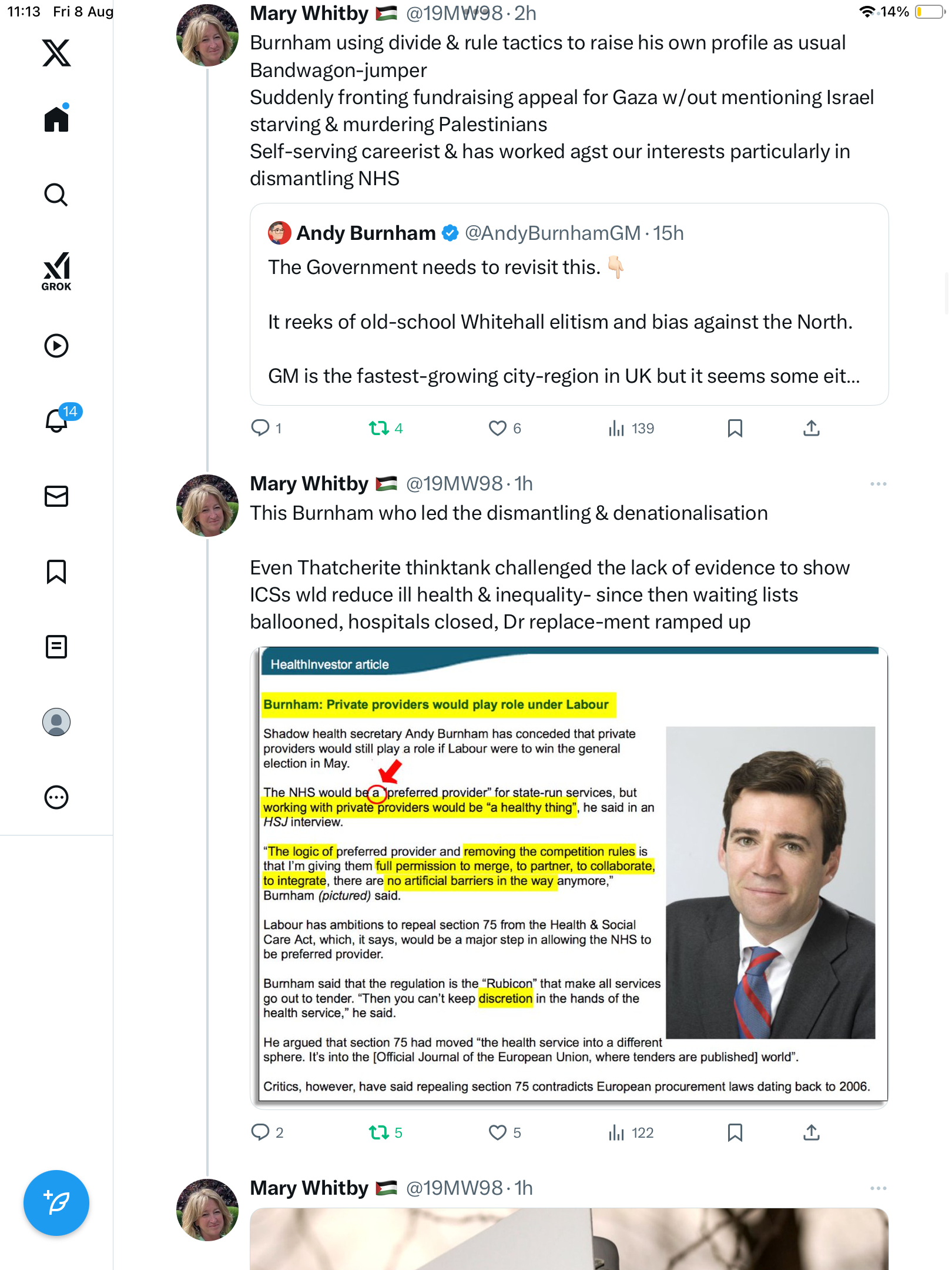Open three-dot menu on bottom 1h tweet
Image resolution: width=952 pixels, height=1270 pixels.
878,1188
